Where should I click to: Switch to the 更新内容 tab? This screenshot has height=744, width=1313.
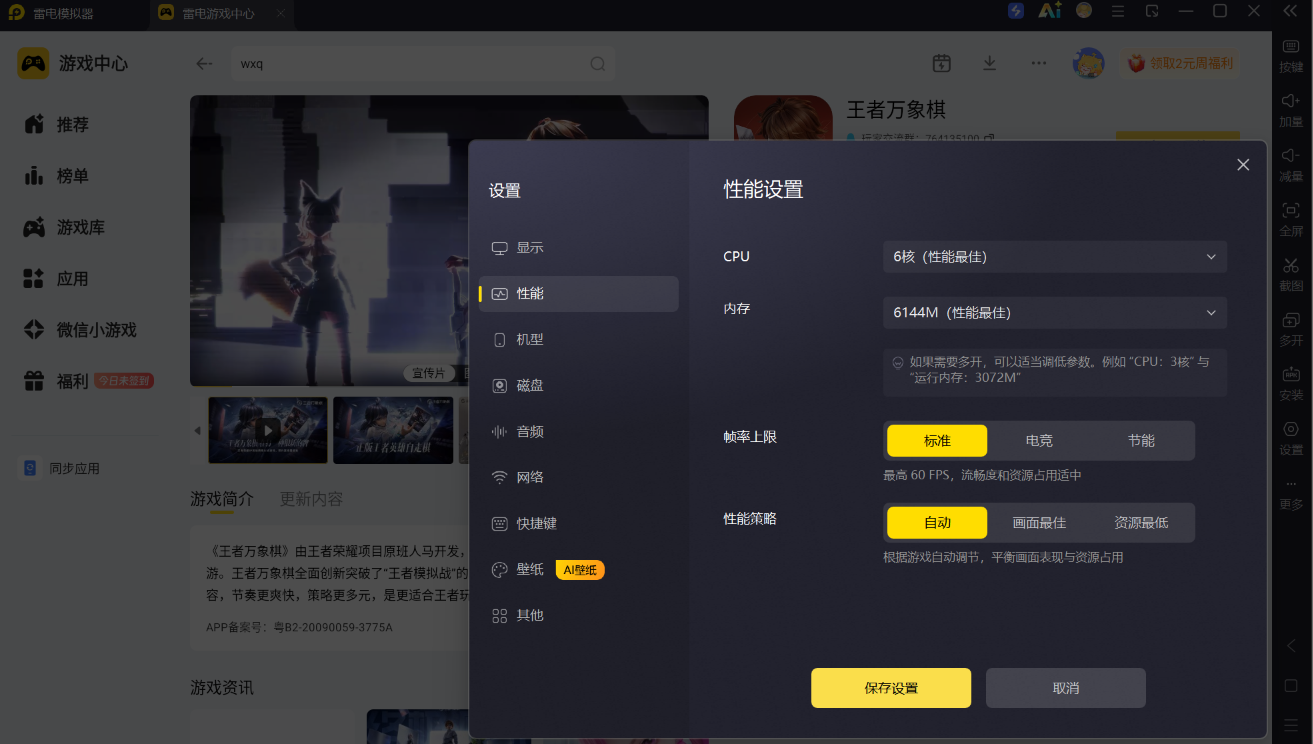311,499
